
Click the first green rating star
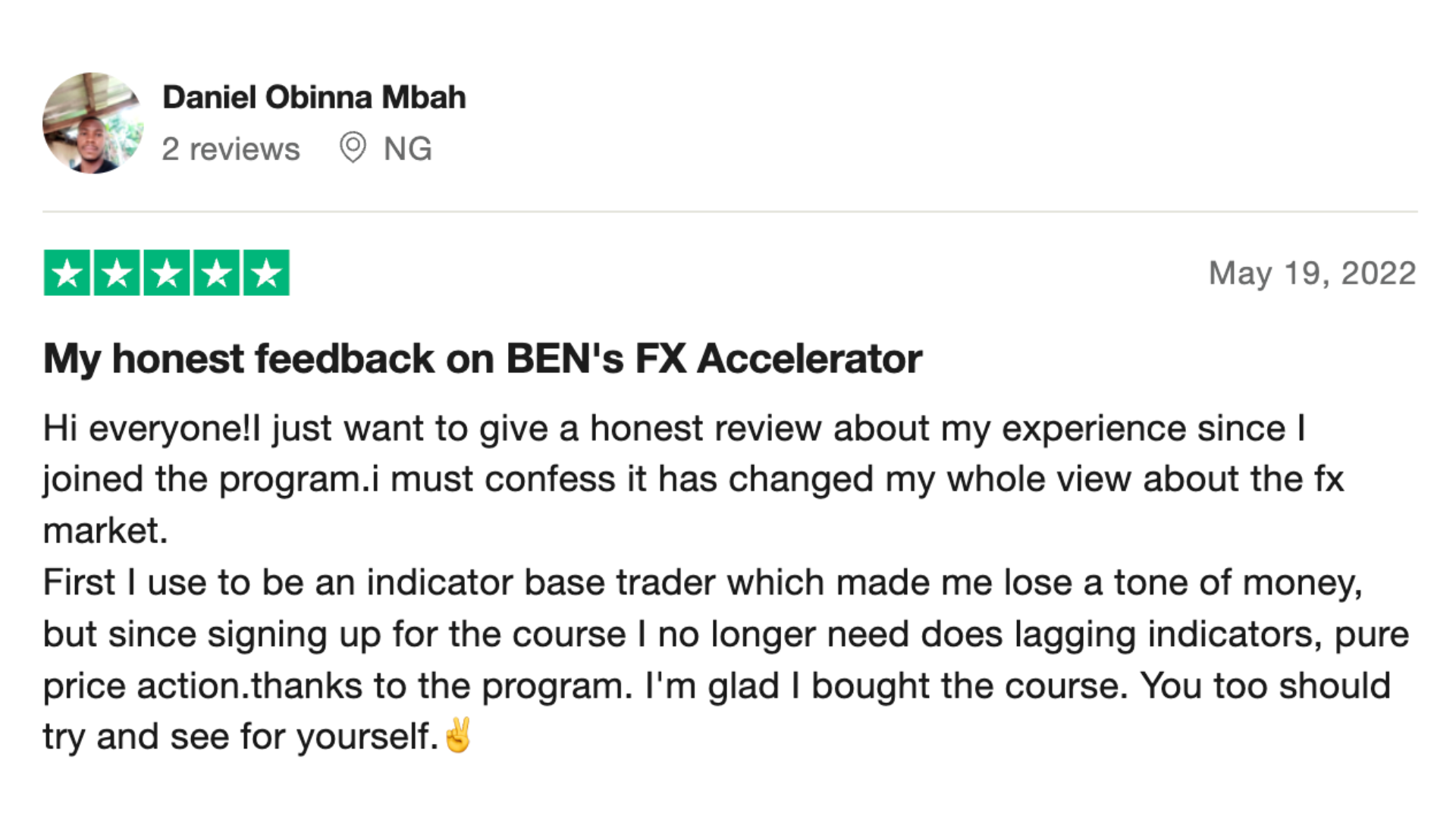point(67,272)
